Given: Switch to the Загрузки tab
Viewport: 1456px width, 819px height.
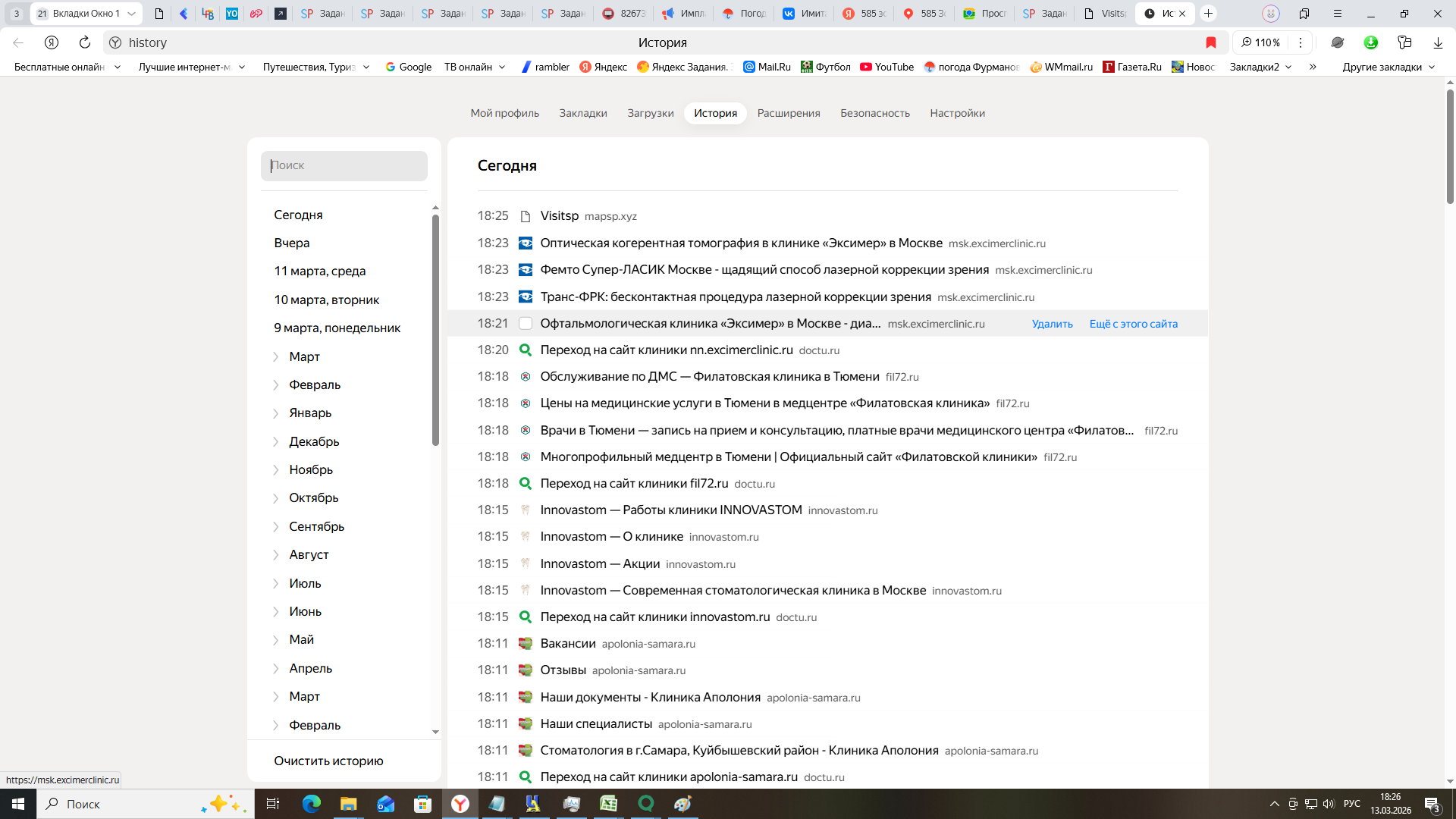Looking at the screenshot, I should (x=650, y=113).
